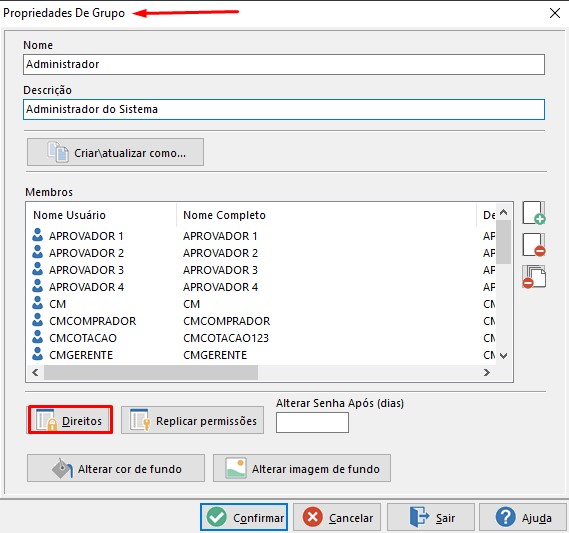Screen dimensions: 569x533
Task: Click the user icon beside APROVADOR 3
Action: 37,269
